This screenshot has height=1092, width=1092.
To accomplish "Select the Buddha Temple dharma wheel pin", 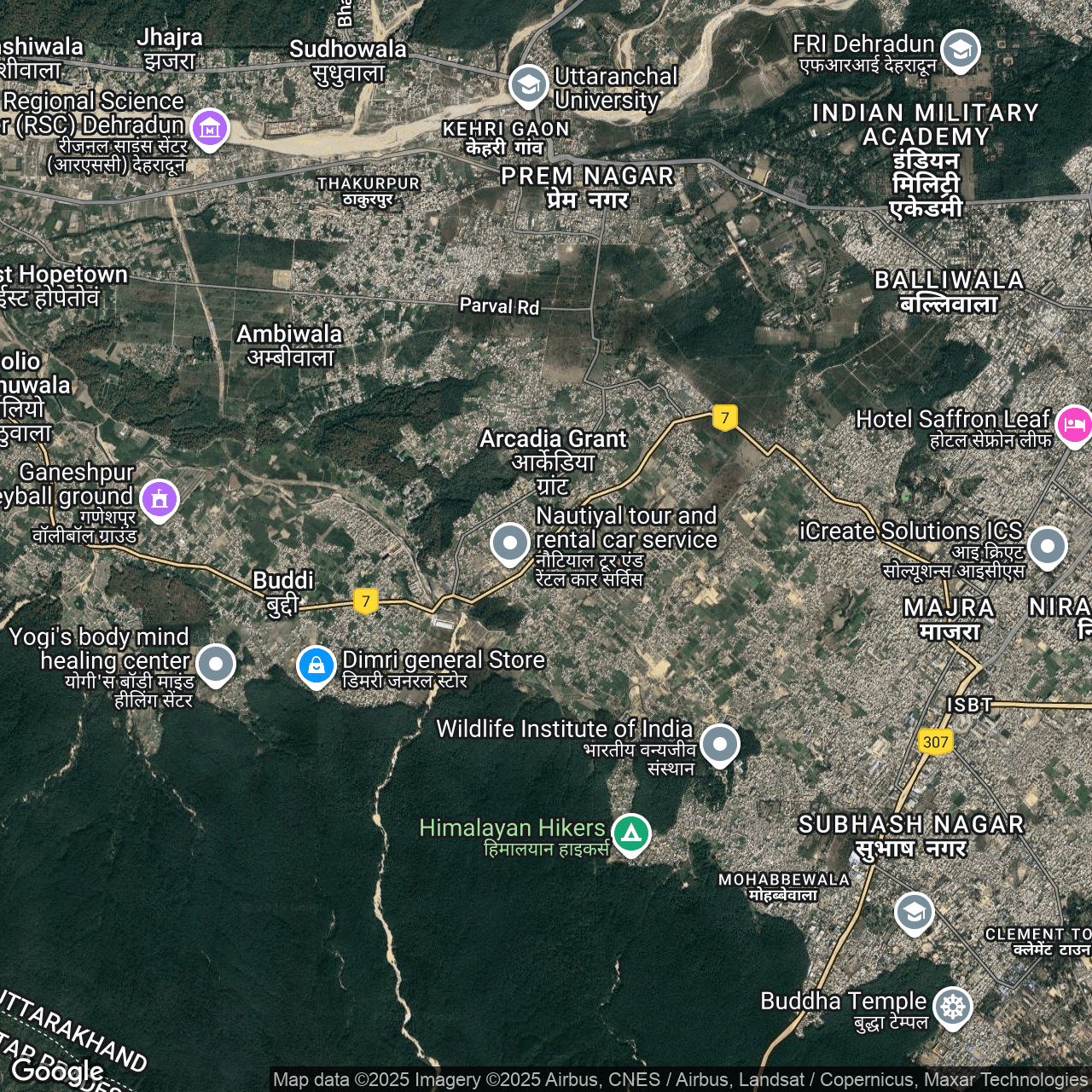I will 952,1007.
